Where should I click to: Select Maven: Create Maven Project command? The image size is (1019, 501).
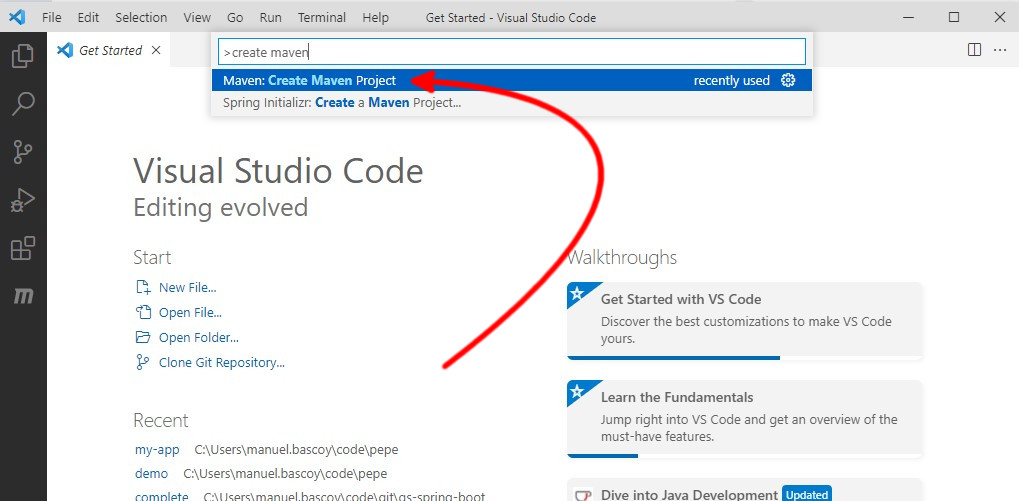pos(310,80)
